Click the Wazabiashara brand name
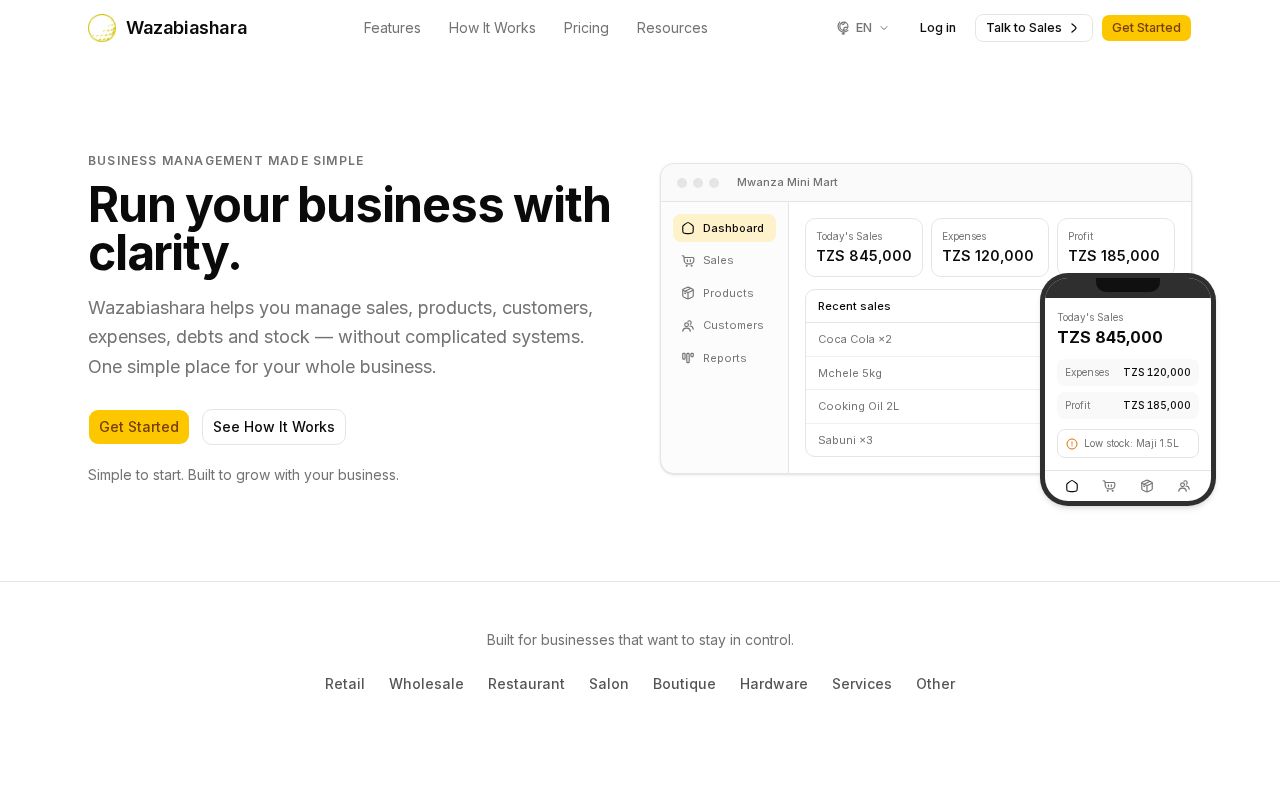Screen dimensions: 1280x800 tap(186, 28)
